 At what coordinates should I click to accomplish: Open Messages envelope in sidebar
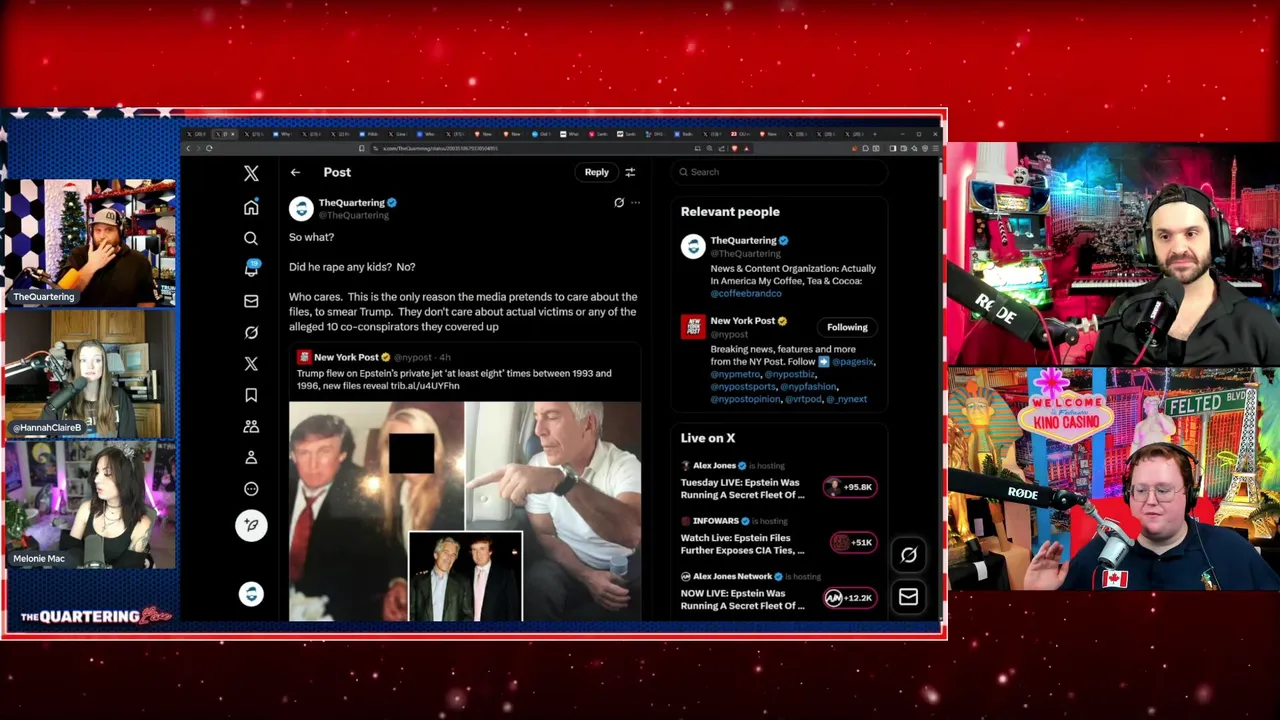pyautogui.click(x=251, y=301)
